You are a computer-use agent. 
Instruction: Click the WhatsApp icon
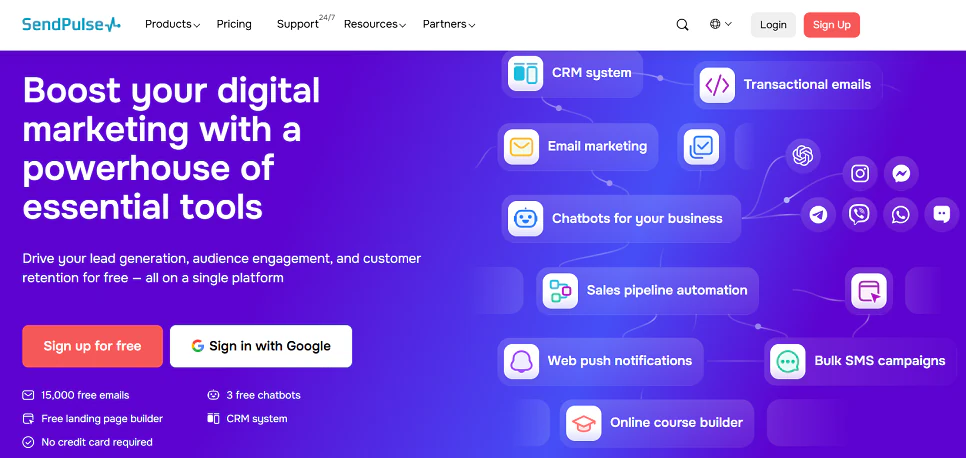pos(901,214)
